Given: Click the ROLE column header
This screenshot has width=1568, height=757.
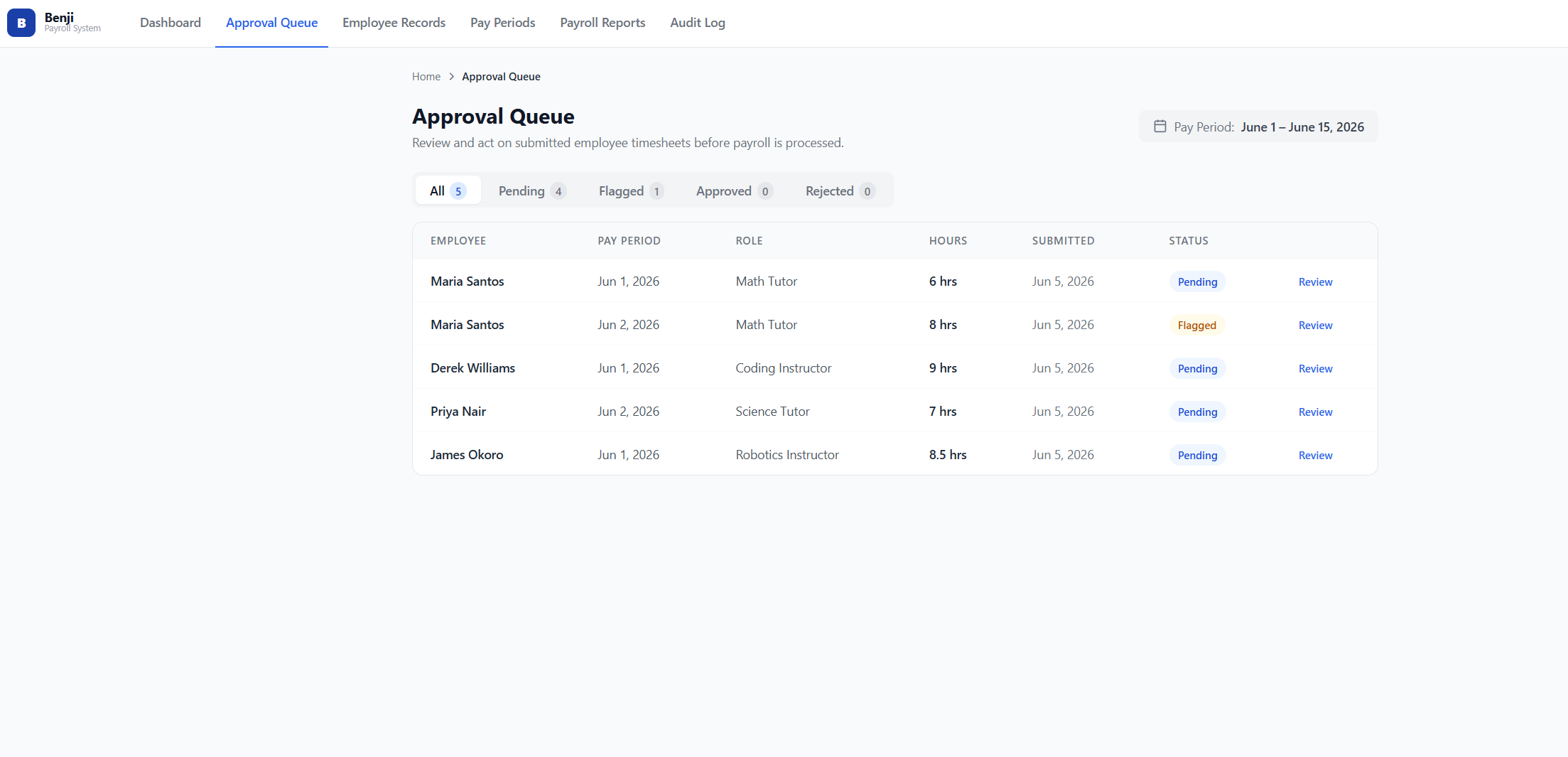Looking at the screenshot, I should coord(749,240).
